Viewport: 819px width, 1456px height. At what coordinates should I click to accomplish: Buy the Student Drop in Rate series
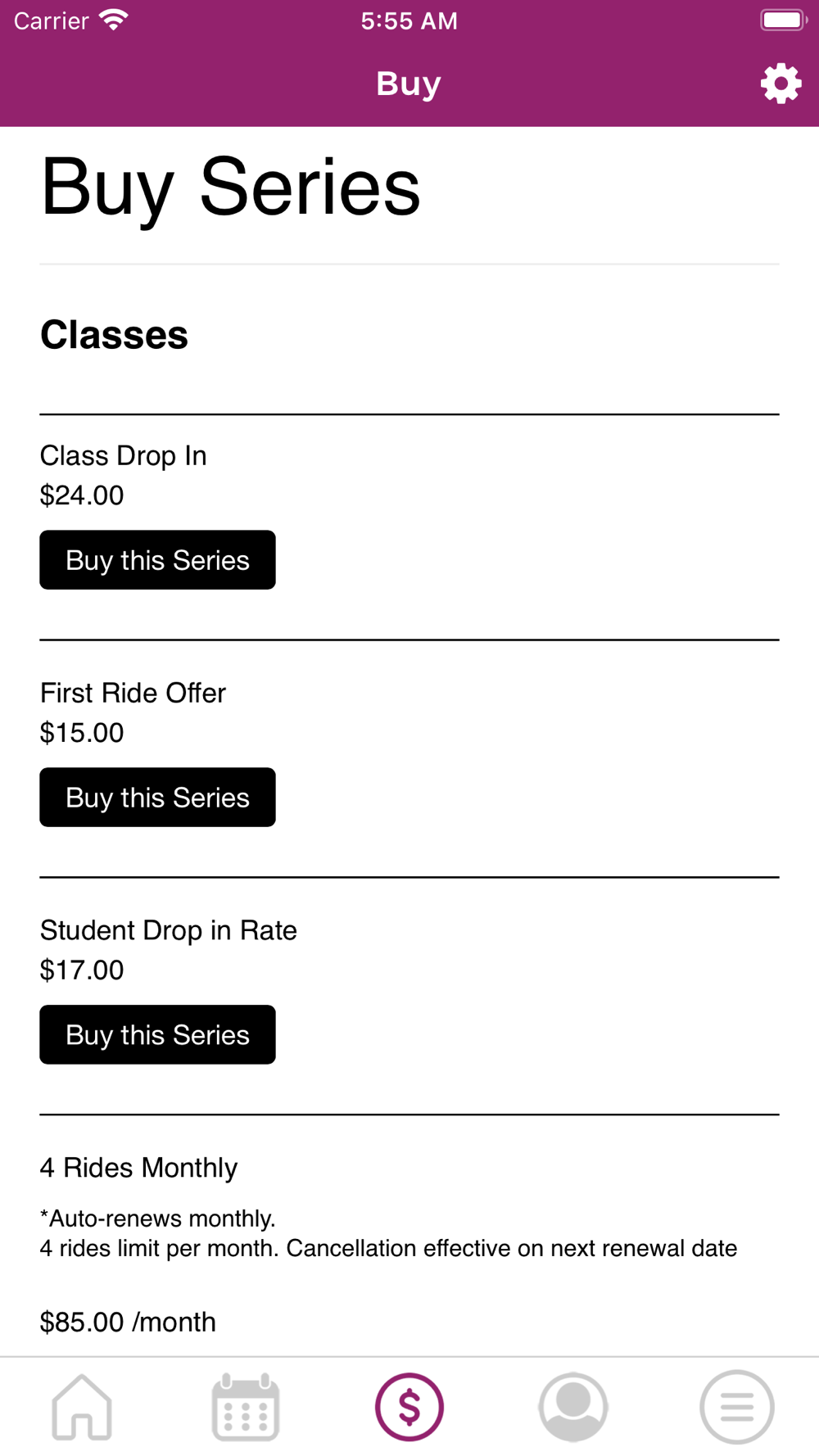click(157, 1035)
